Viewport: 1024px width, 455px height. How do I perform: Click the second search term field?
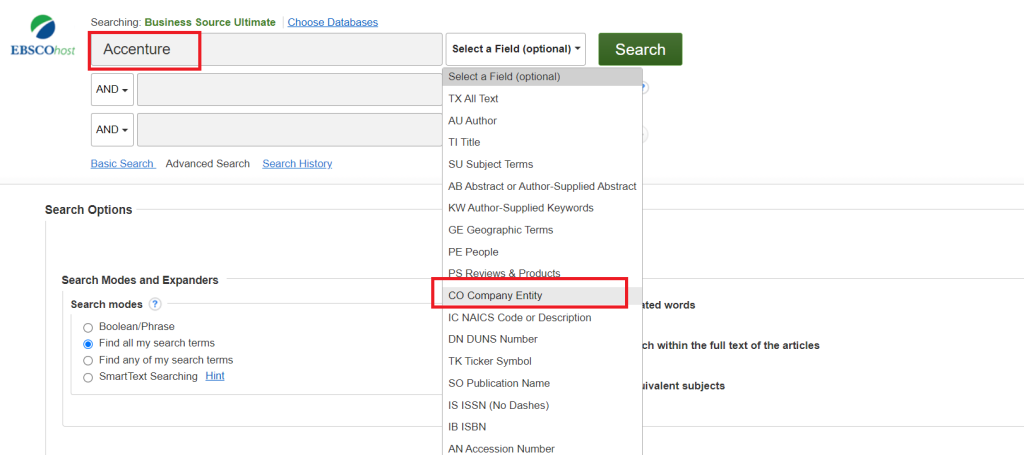290,89
